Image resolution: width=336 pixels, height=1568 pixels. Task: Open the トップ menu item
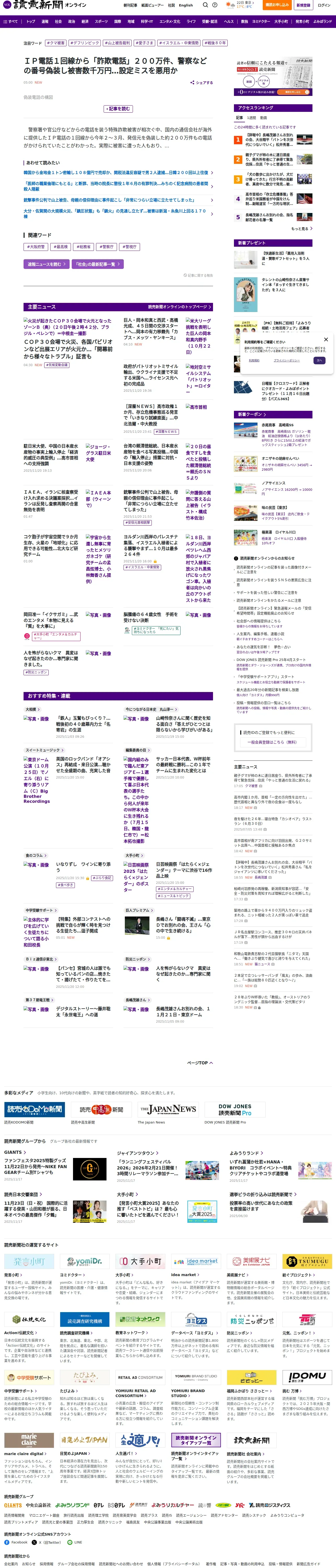[31, 21]
